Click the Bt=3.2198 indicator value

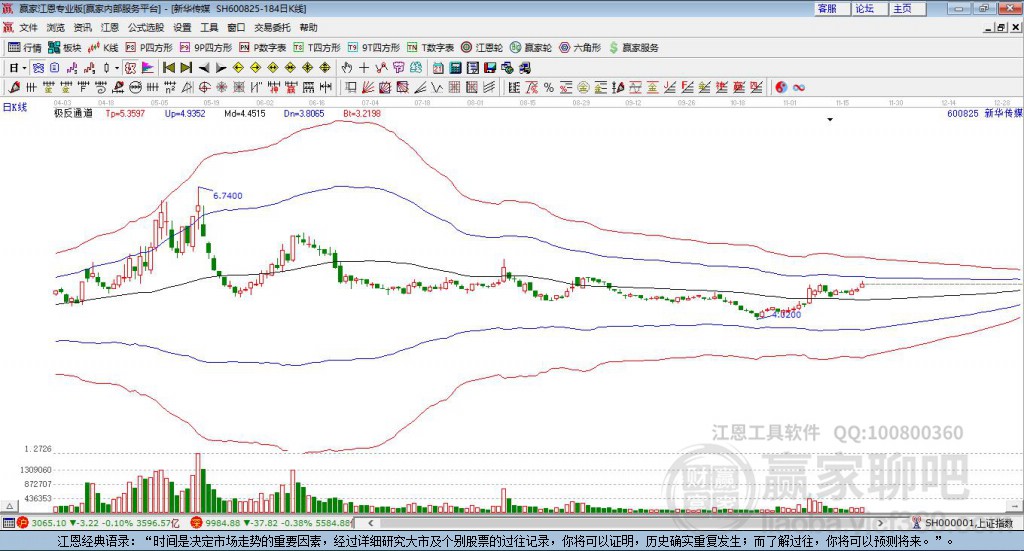[x=362, y=114]
